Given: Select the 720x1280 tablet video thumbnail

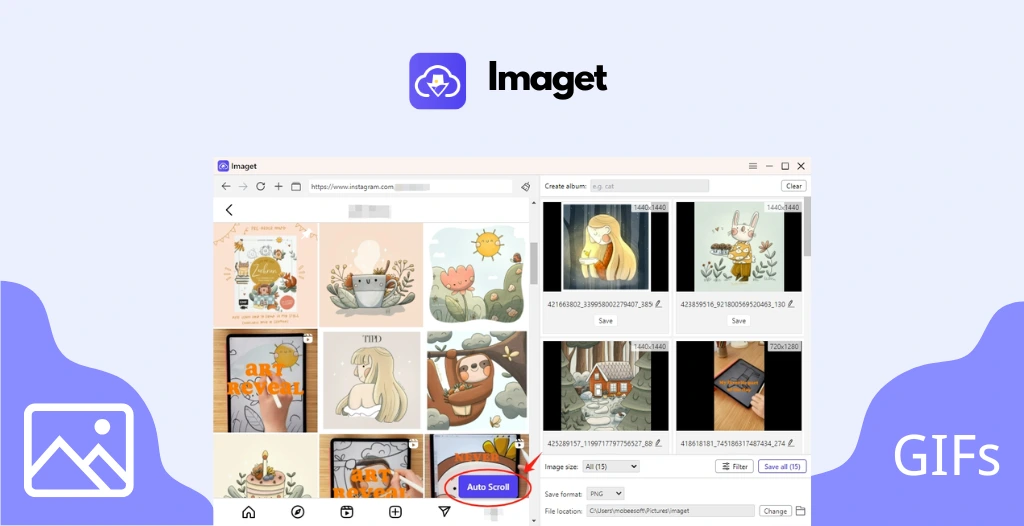Looking at the screenshot, I should [x=739, y=386].
